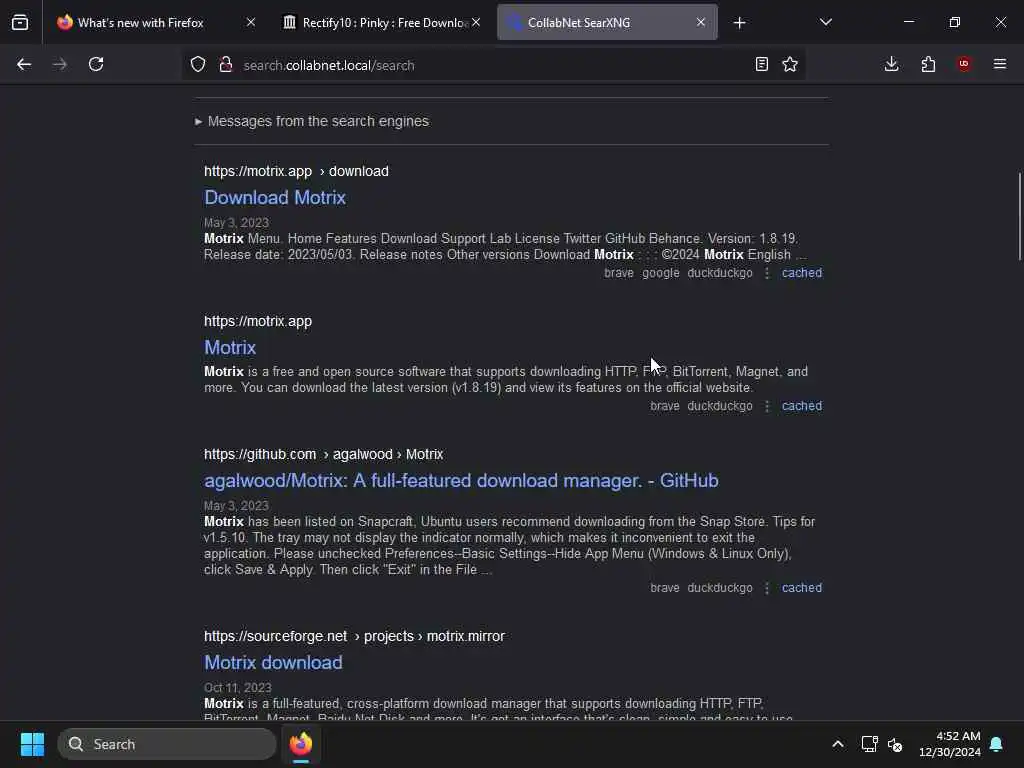The height and width of the screenshot is (768, 1024).
Task: Open Firefox application hamburger menu
Action: point(1000,64)
